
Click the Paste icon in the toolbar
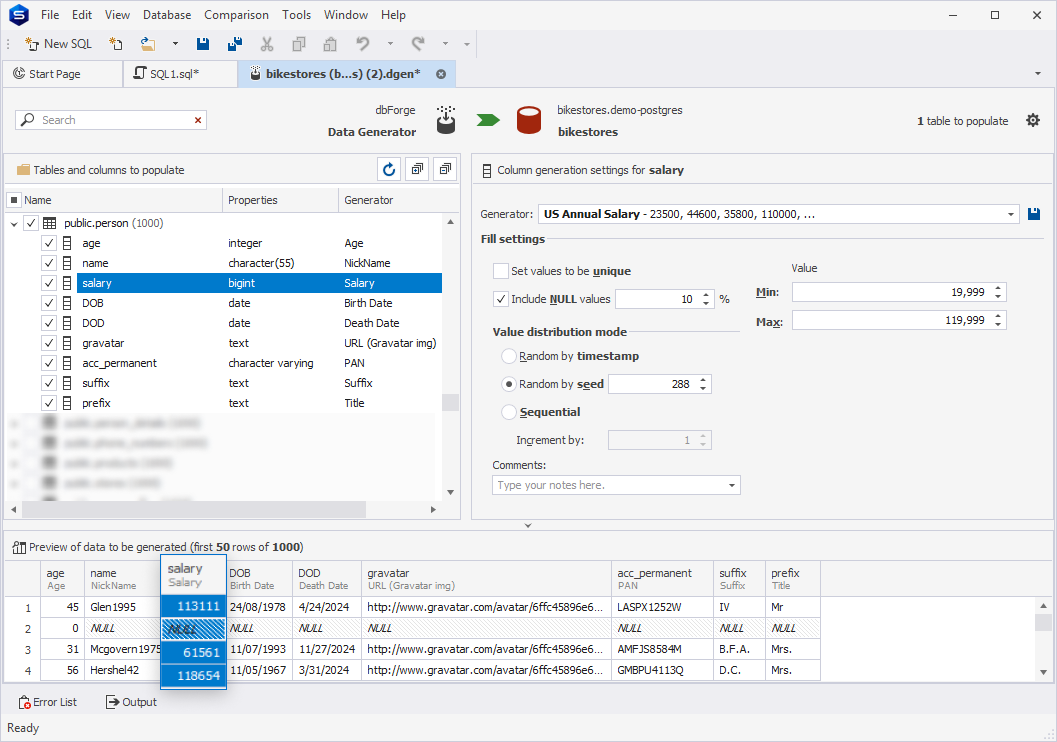point(330,44)
